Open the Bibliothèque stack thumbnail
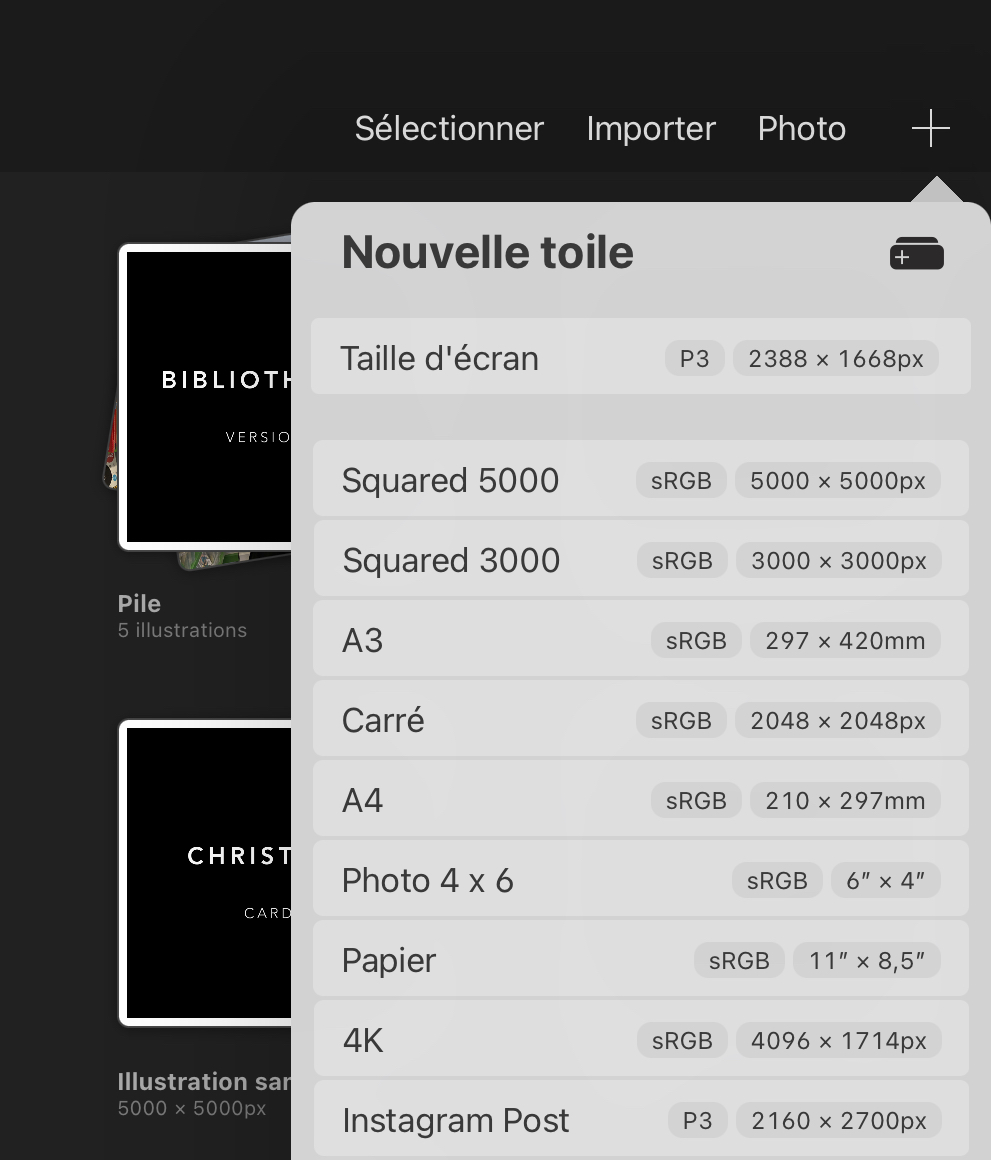Image resolution: width=991 pixels, height=1160 pixels. tap(207, 397)
